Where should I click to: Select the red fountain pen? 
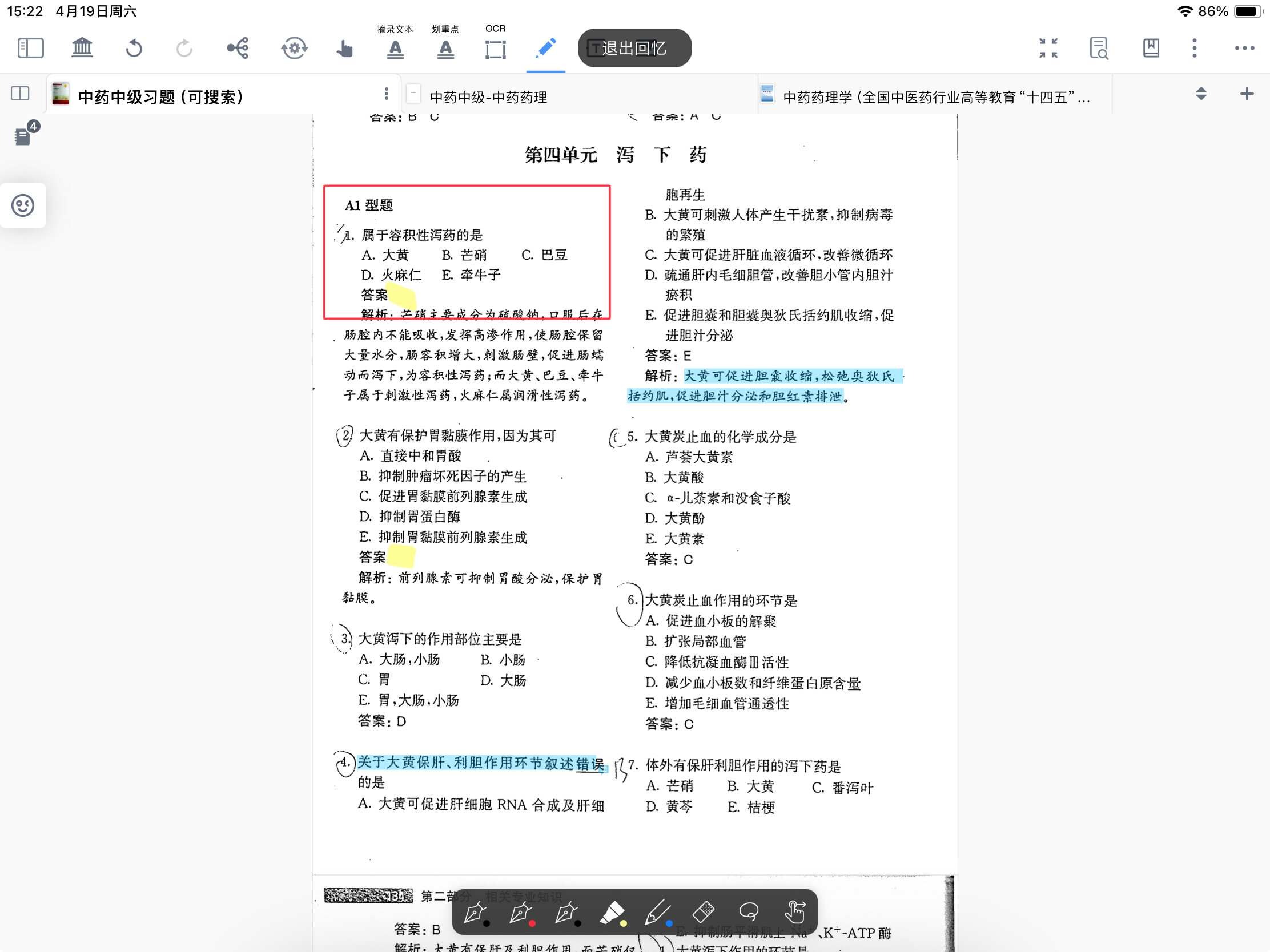coord(522,914)
